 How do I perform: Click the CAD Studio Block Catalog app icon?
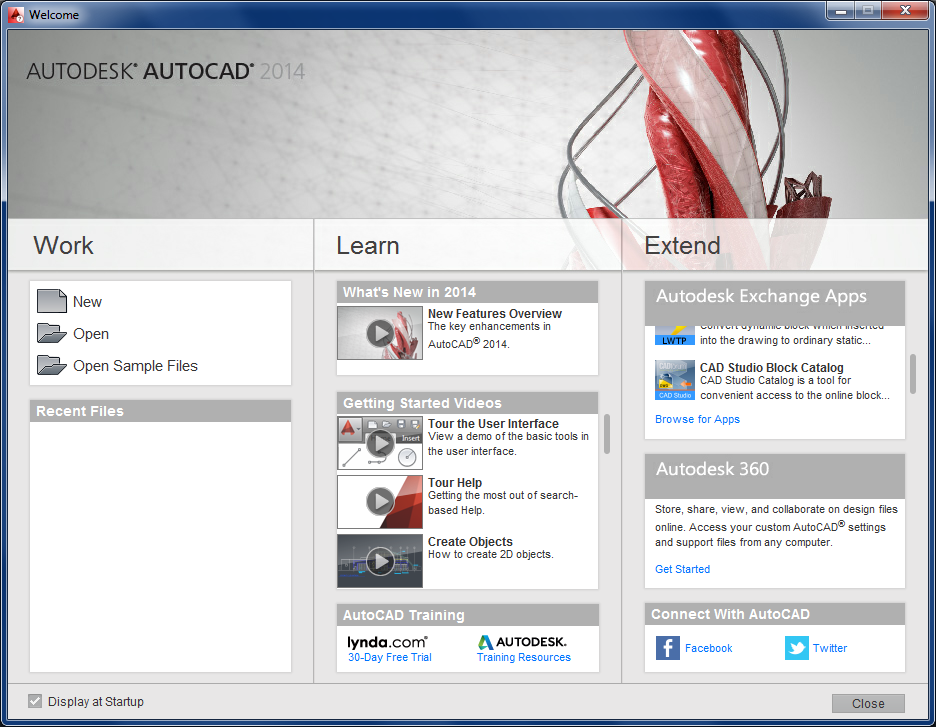tap(675, 380)
